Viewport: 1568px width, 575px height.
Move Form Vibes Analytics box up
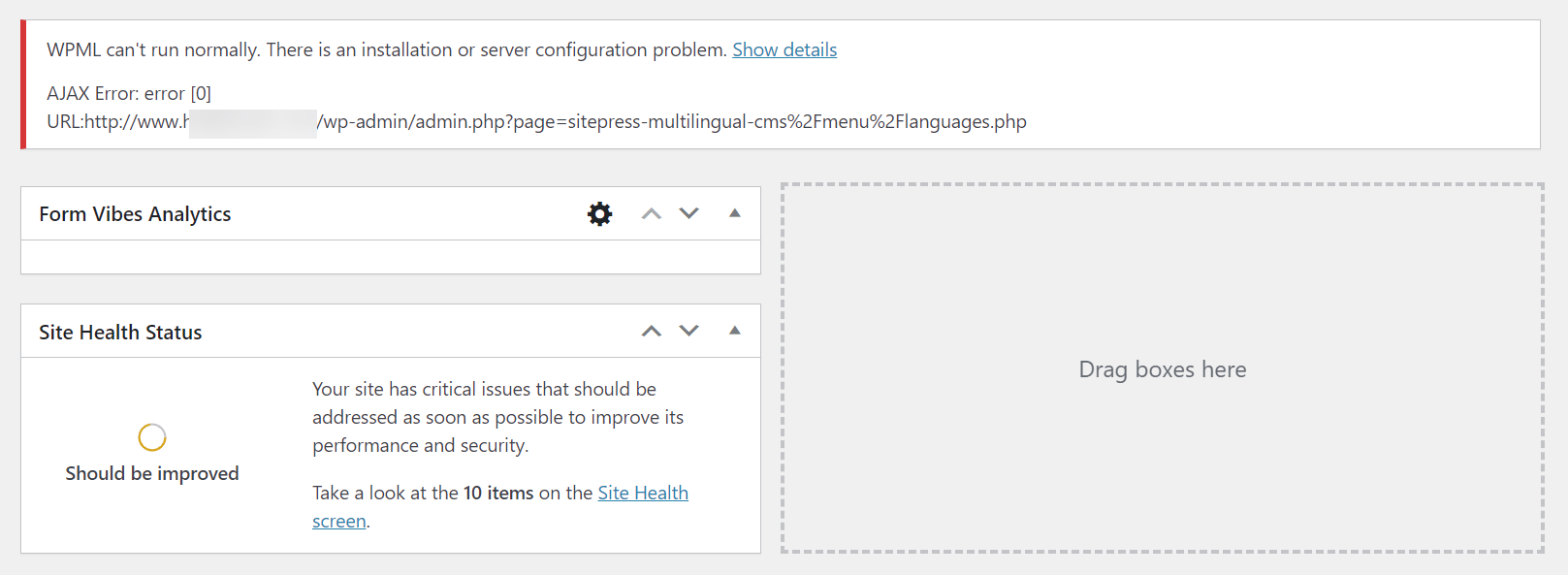pos(652,213)
